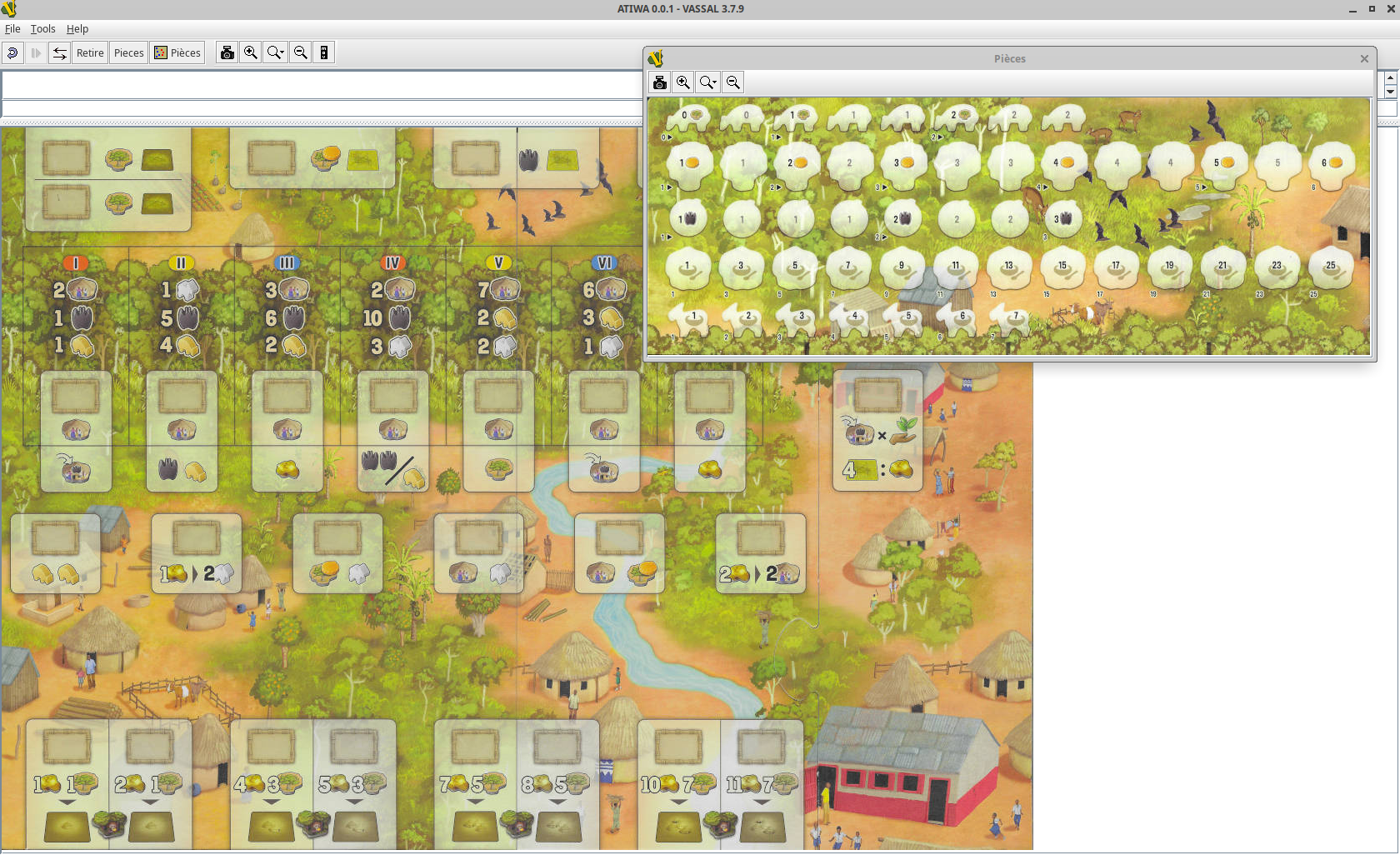Click the splitter expand down arrow
Viewport: 1400px width, 855px height.
click(x=1390, y=91)
